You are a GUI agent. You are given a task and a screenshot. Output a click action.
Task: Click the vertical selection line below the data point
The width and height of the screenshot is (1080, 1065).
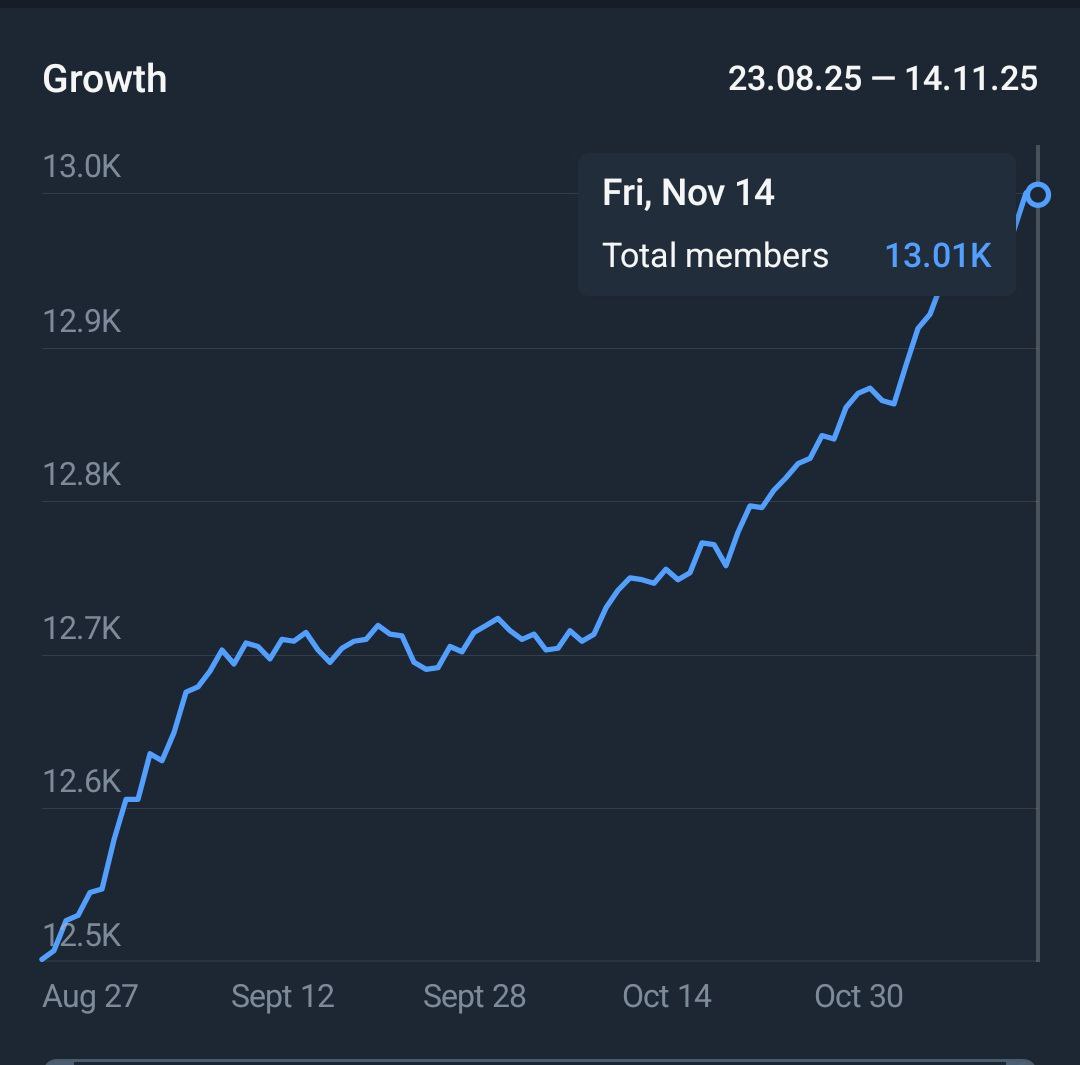tap(1039, 600)
